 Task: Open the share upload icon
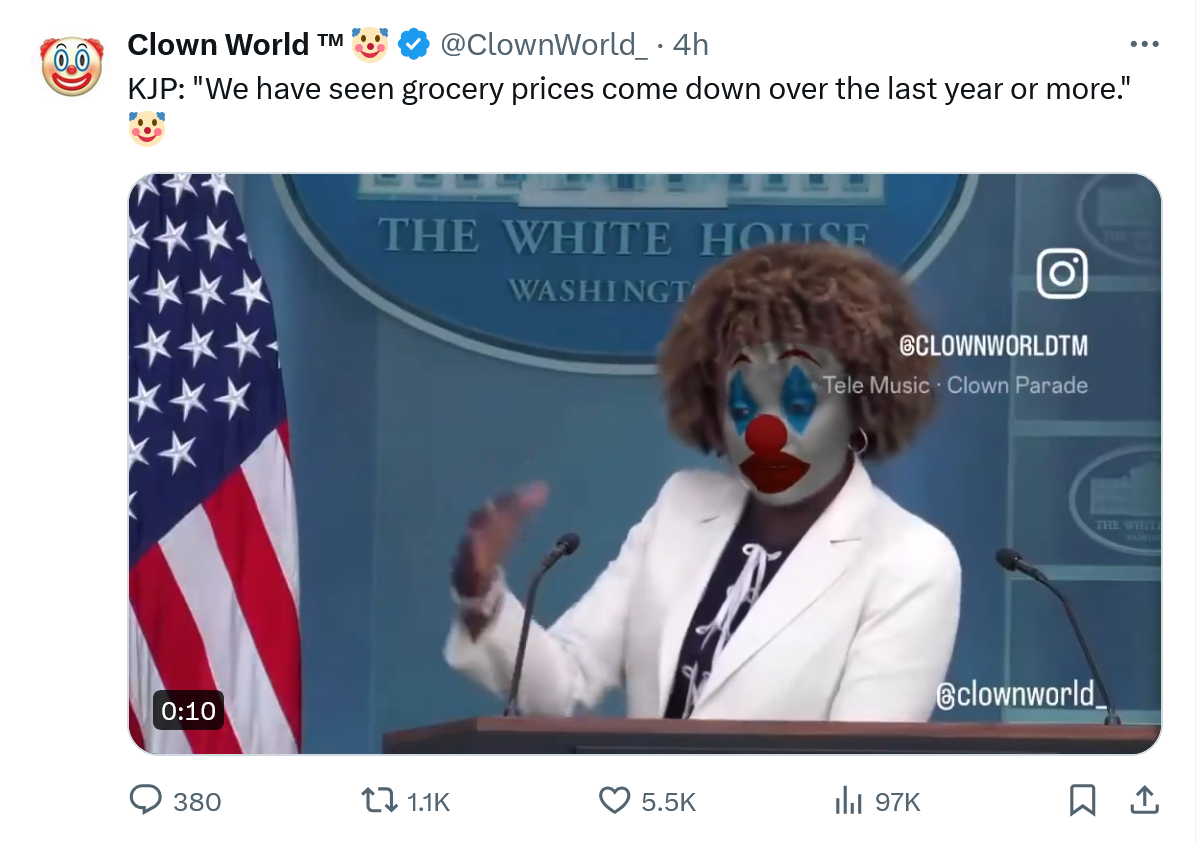(x=1144, y=801)
